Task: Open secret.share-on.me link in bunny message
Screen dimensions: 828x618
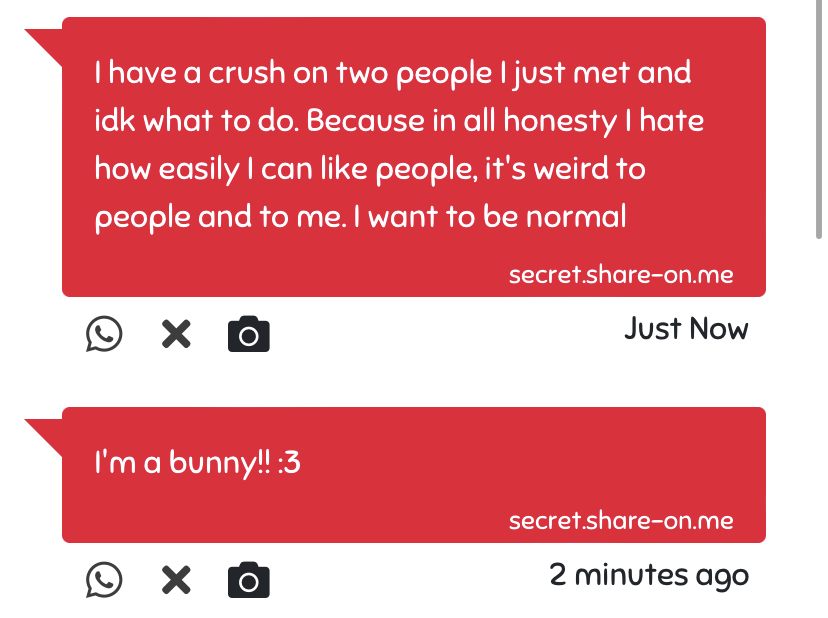Action: 620,520
